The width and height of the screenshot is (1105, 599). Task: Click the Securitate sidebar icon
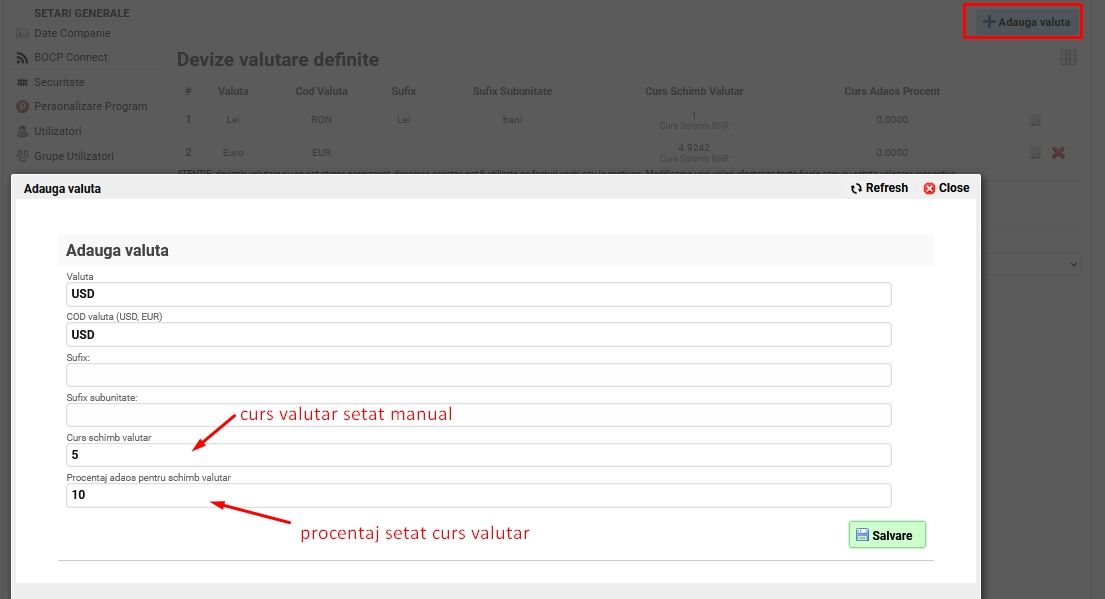[x=23, y=82]
